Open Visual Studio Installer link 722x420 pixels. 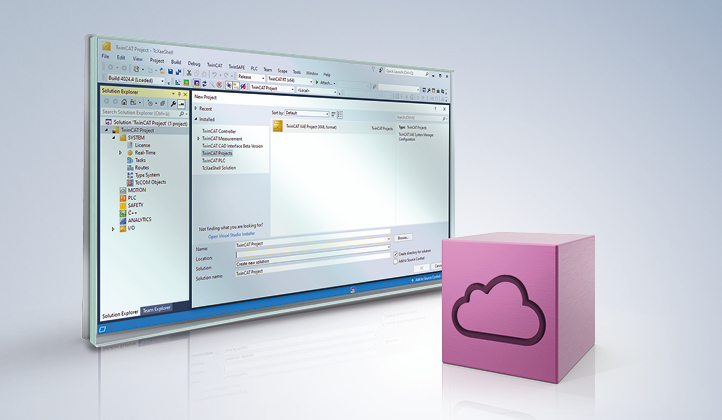[x=231, y=235]
